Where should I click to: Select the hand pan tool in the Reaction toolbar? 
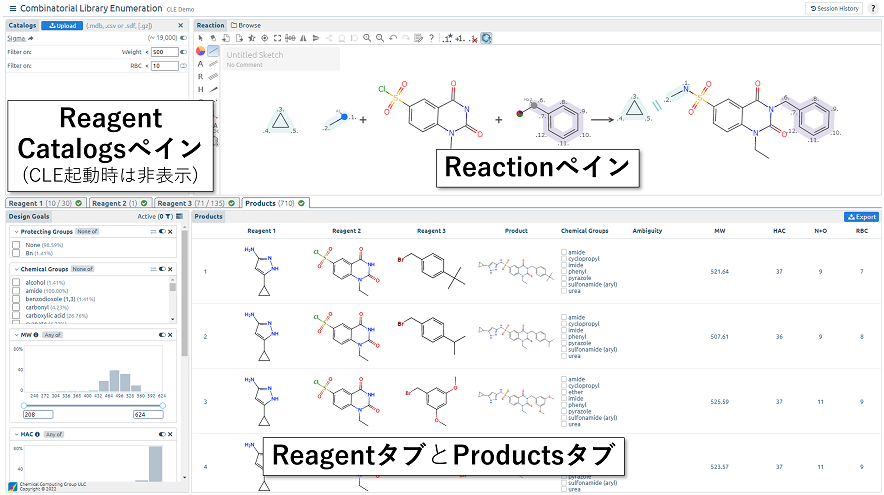[213, 38]
